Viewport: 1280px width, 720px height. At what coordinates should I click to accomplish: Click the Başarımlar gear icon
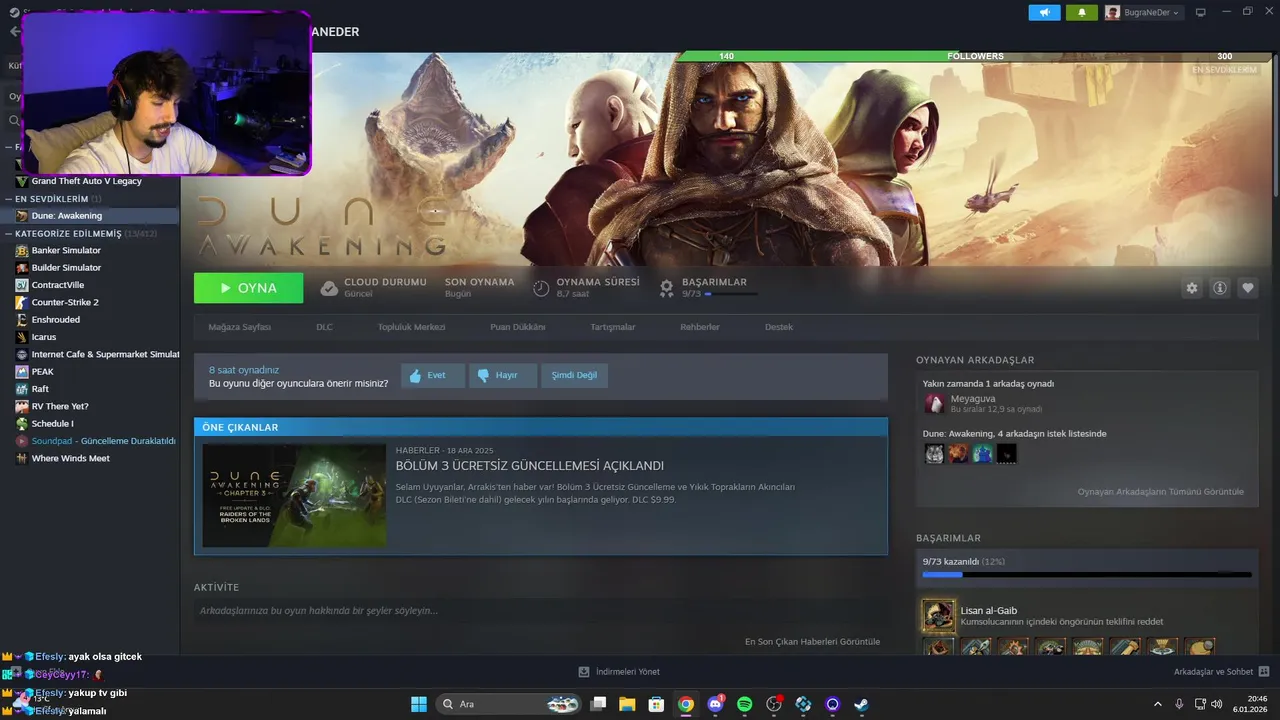667,288
